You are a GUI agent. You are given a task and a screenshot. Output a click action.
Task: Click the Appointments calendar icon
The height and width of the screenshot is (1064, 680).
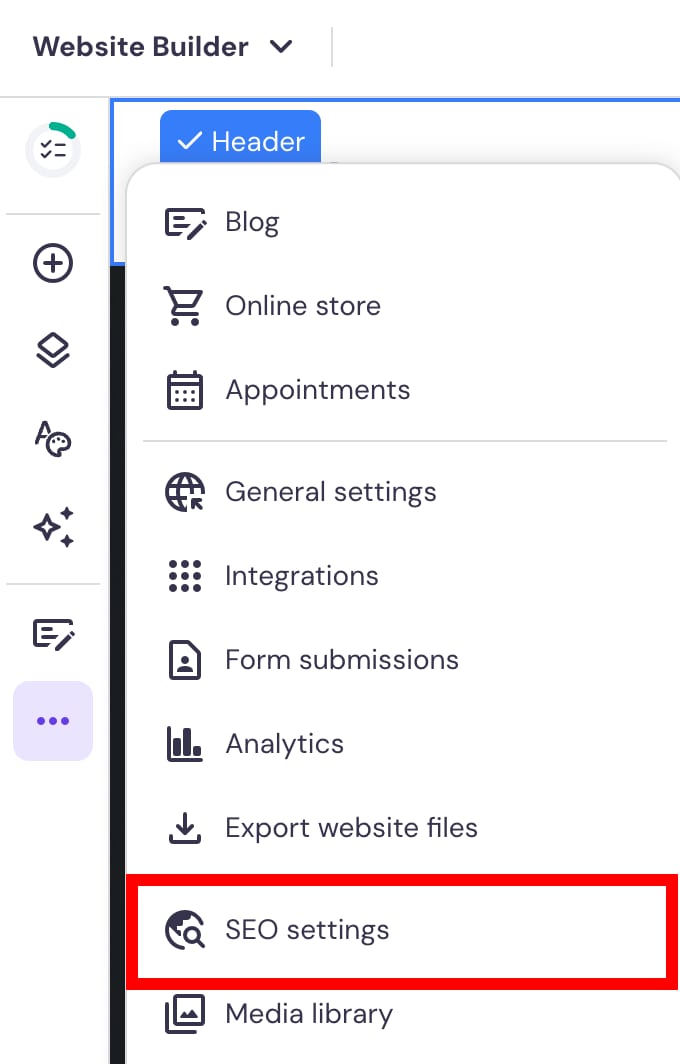184,390
